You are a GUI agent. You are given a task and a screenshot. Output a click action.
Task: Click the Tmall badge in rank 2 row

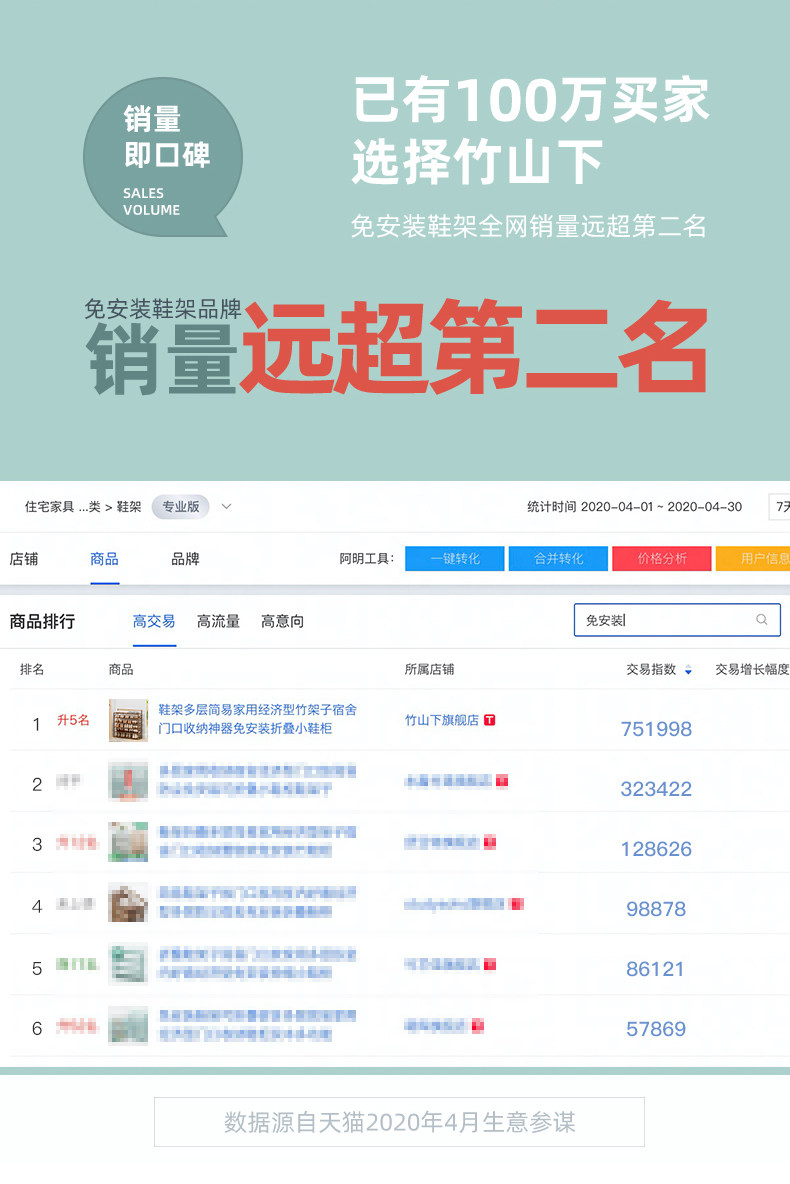(x=502, y=781)
